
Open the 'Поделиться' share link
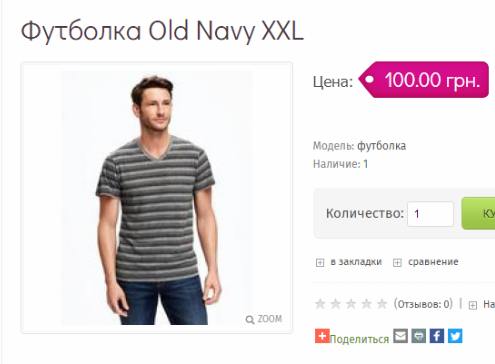(359, 339)
